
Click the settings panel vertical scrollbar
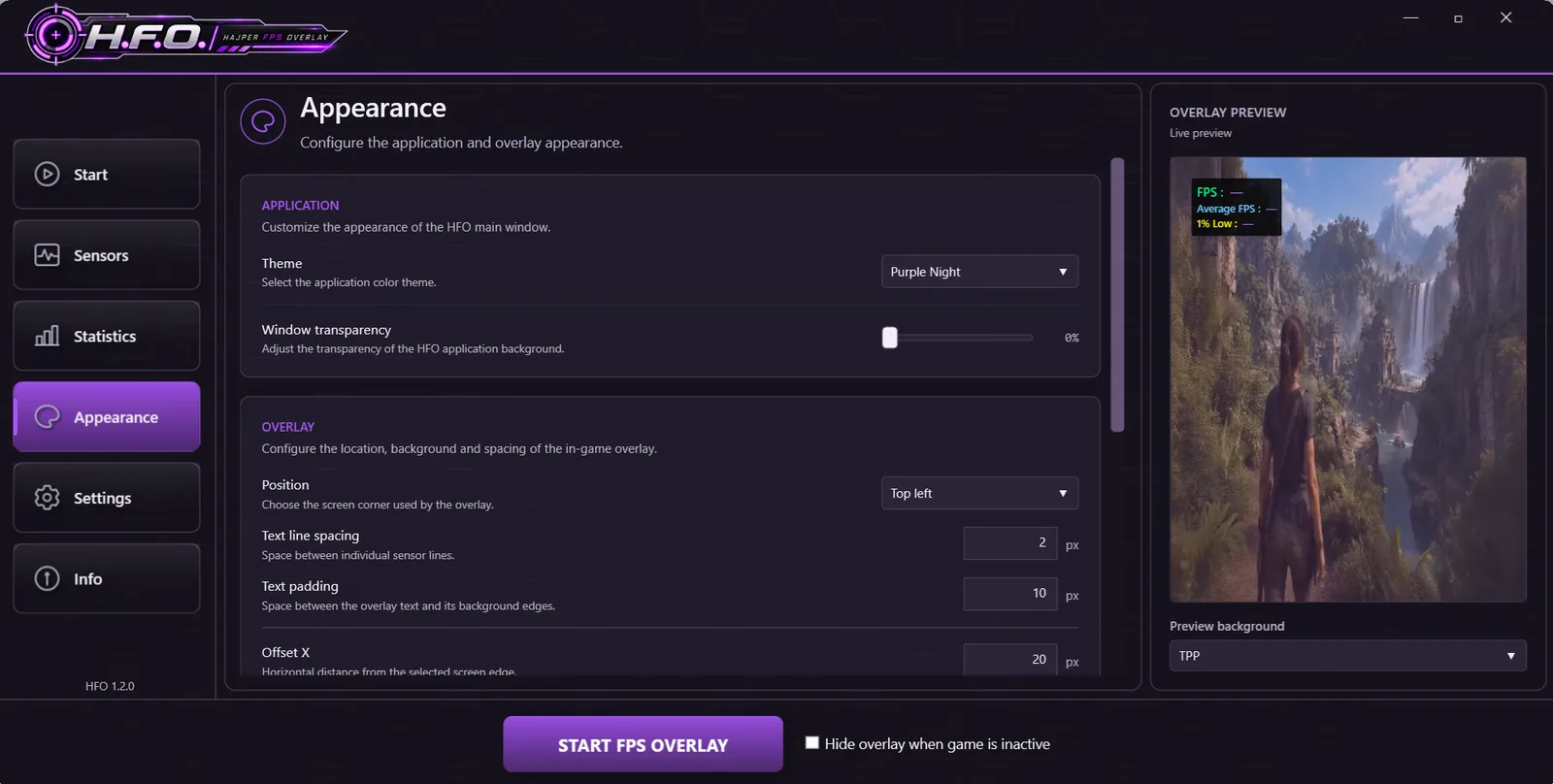1117,295
